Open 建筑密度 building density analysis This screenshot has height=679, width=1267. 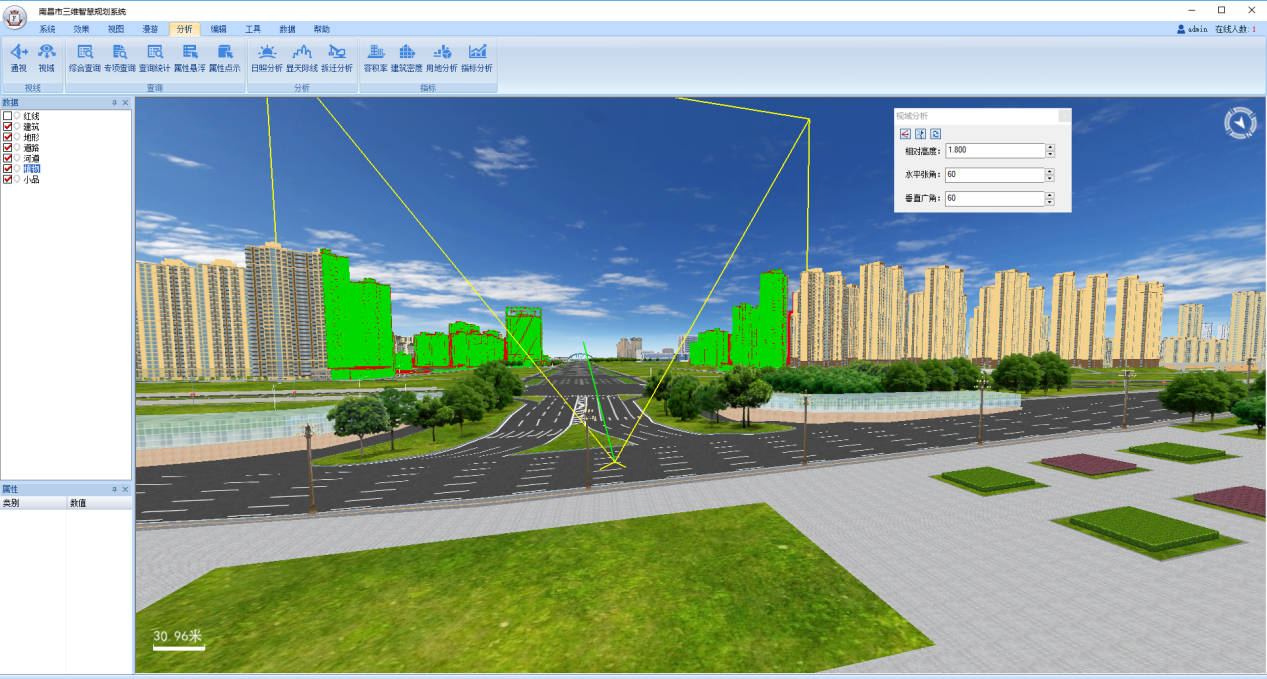407,57
